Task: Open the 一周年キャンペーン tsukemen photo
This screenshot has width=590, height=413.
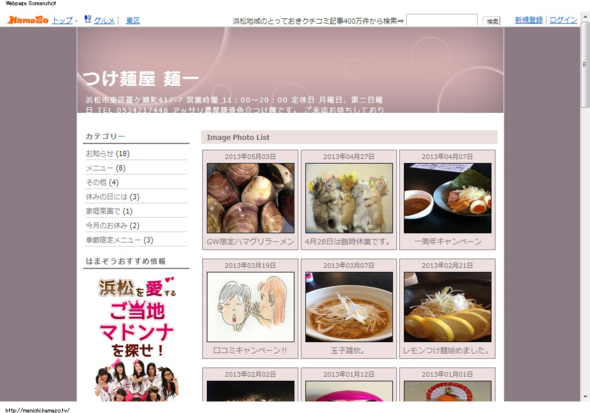Action: pos(447,198)
